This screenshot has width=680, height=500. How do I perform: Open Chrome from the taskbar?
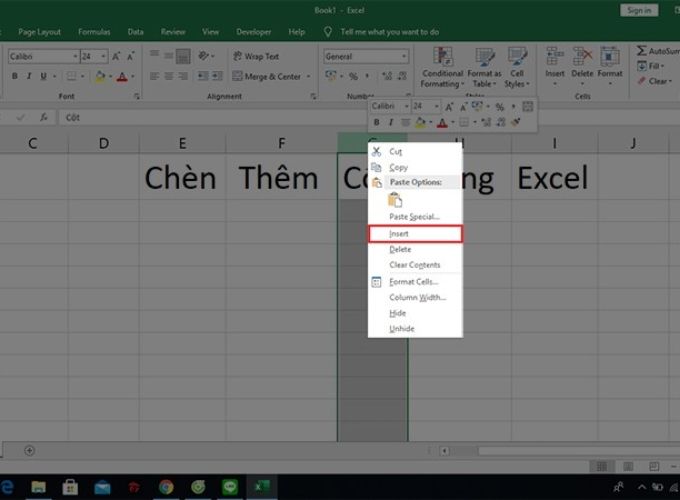click(166, 487)
